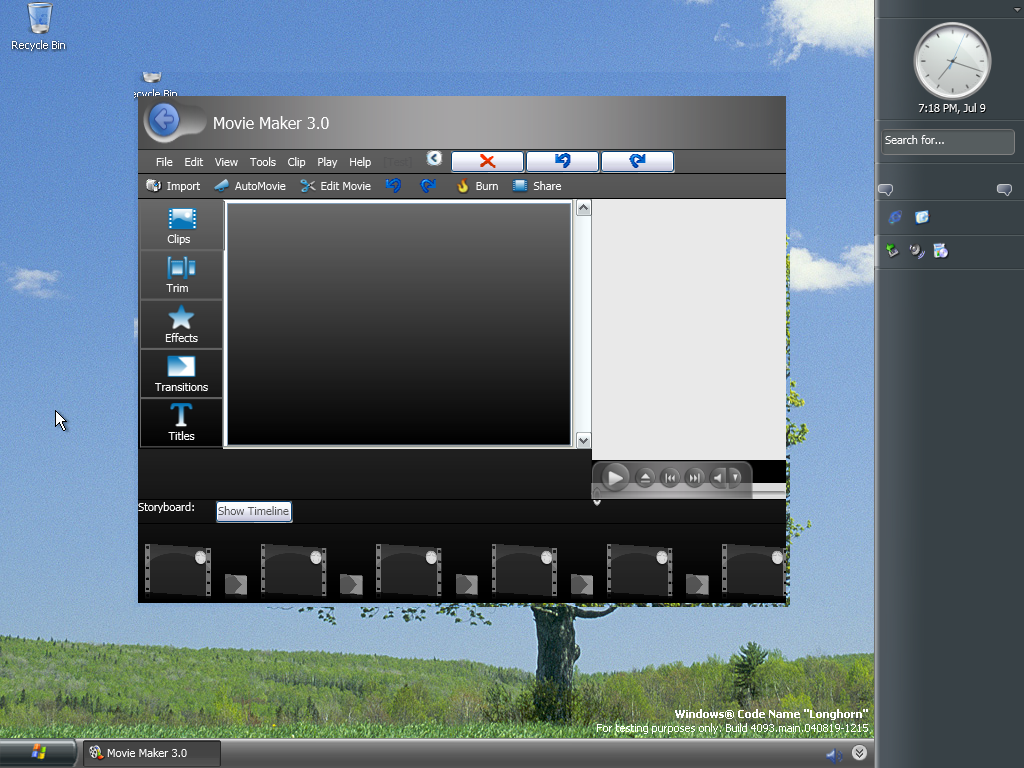Viewport: 1024px width, 768px height.
Task: Open the Transitions panel
Action: pos(181,374)
